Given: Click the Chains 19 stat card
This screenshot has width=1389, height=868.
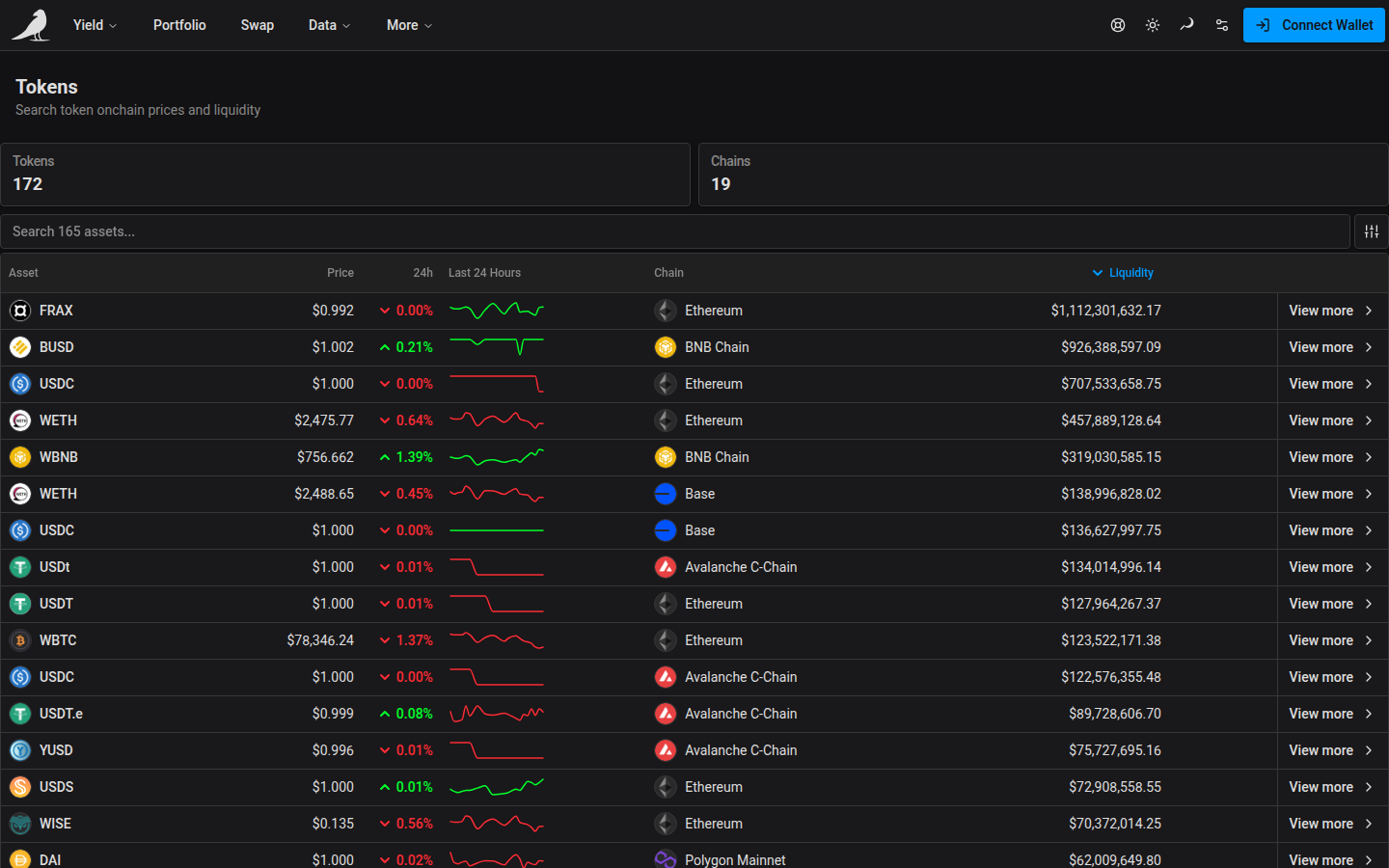Looking at the screenshot, I should tap(1043, 175).
